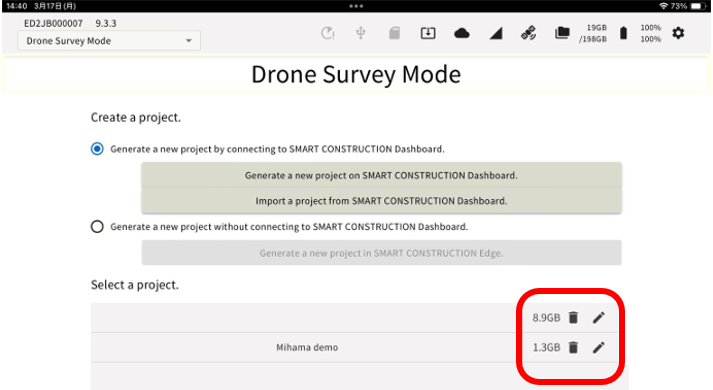This screenshot has width=713, height=390.
Task: Edit the Mihama demo project name
Action: (598, 347)
